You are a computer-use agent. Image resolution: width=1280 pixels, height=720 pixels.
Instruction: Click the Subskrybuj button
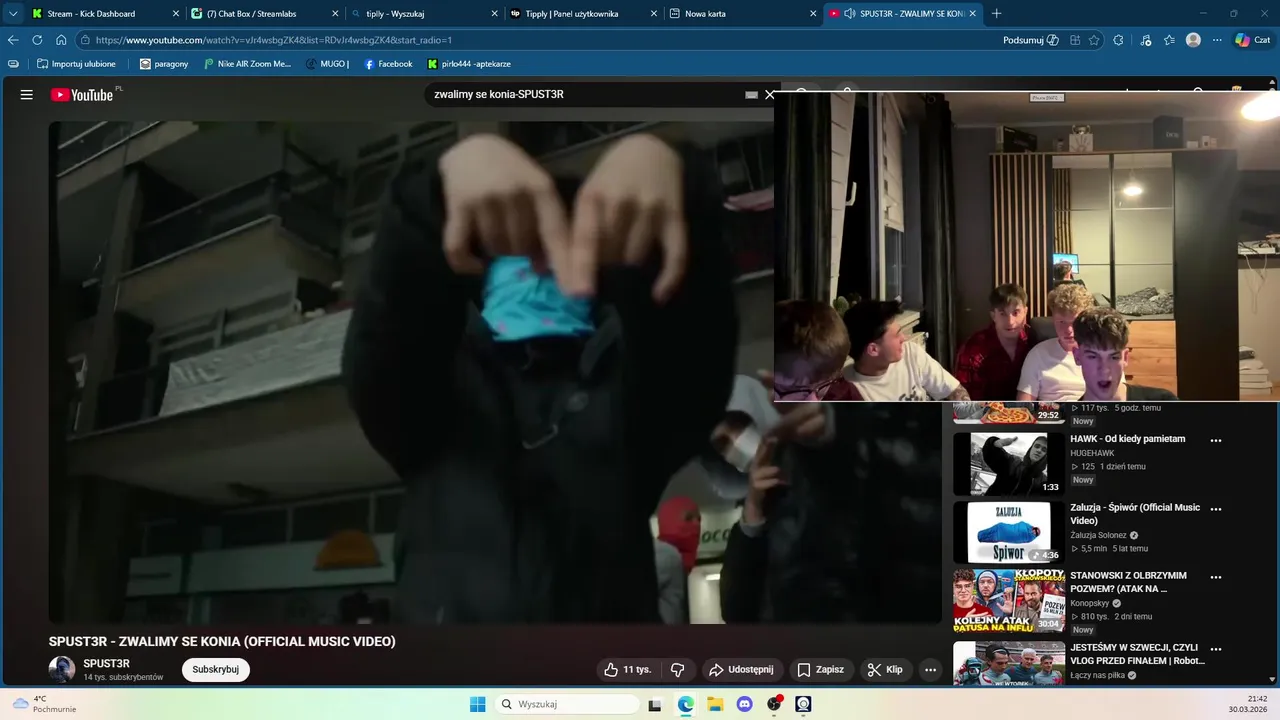tap(215, 670)
